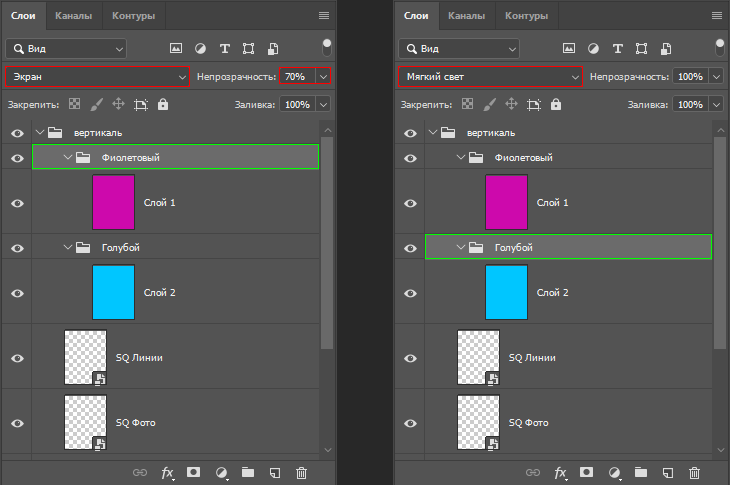The width and height of the screenshot is (730, 485).
Task: Select magenta Слой 1 thumbnail, left panel
Action: 114,202
